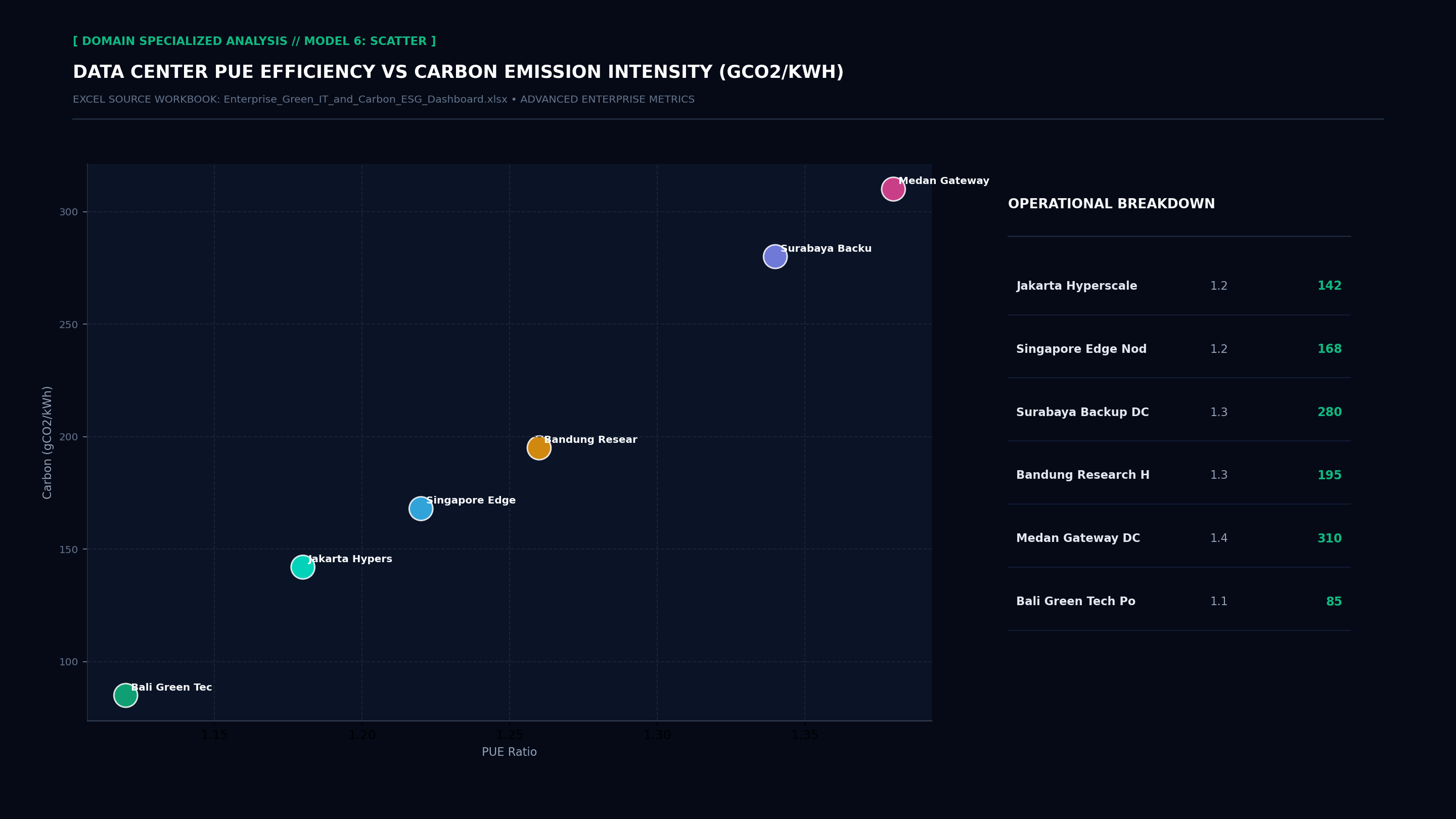
Task: Click the 'Bali Green Tec' chart label
Action: [x=171, y=688]
